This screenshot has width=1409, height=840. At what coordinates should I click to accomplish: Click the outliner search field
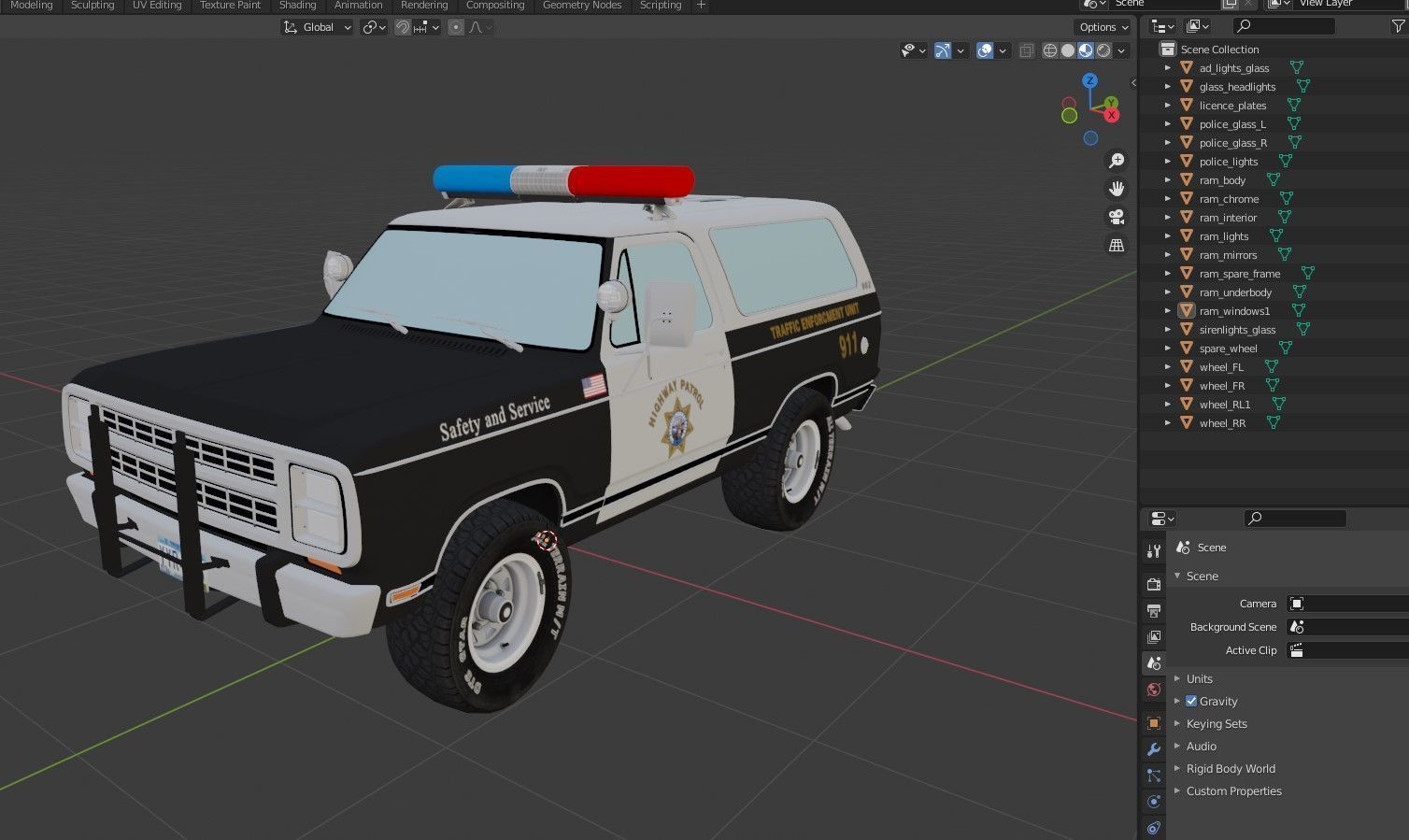[1283, 26]
